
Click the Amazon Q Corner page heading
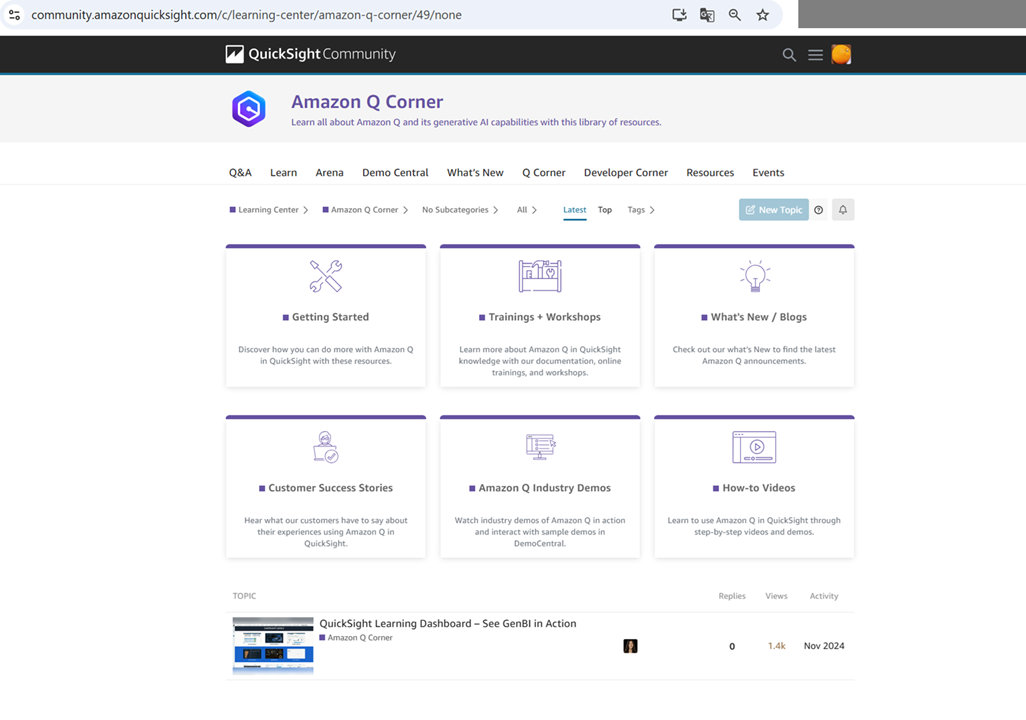click(367, 102)
